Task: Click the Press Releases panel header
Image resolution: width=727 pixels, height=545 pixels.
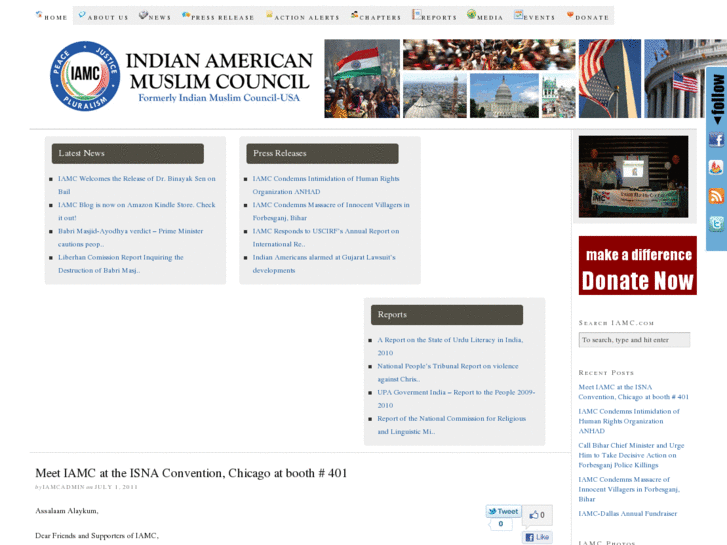Action: click(322, 154)
